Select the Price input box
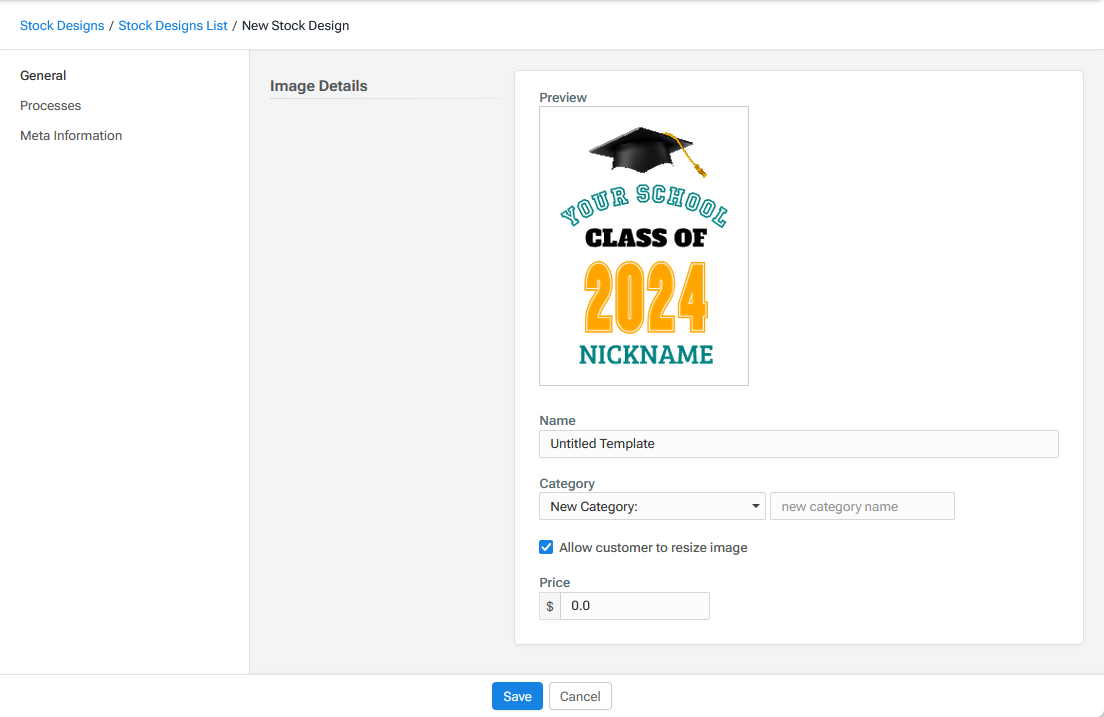The height and width of the screenshot is (717, 1104). coord(634,606)
